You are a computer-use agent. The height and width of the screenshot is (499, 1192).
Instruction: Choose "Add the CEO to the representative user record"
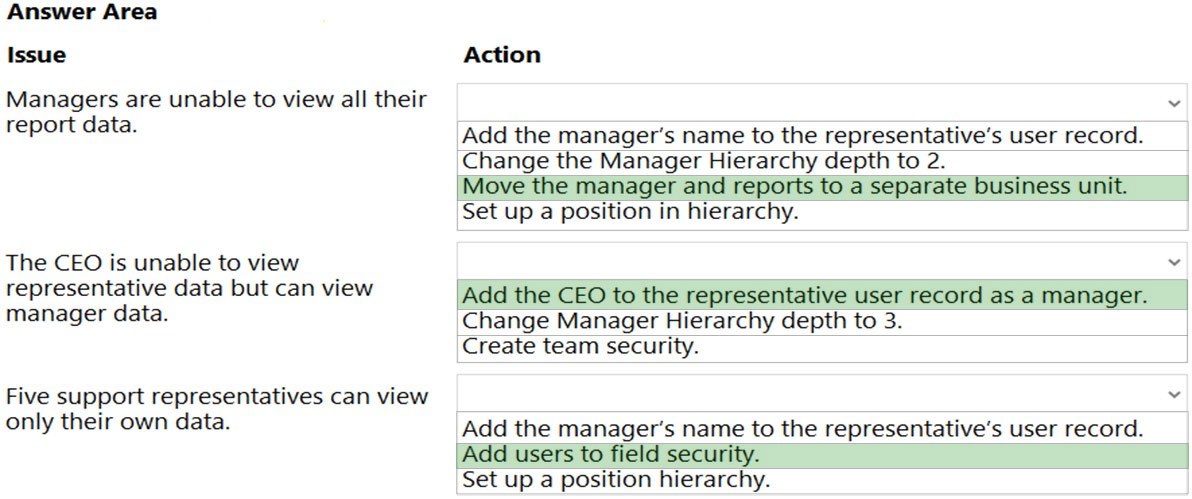click(x=804, y=296)
